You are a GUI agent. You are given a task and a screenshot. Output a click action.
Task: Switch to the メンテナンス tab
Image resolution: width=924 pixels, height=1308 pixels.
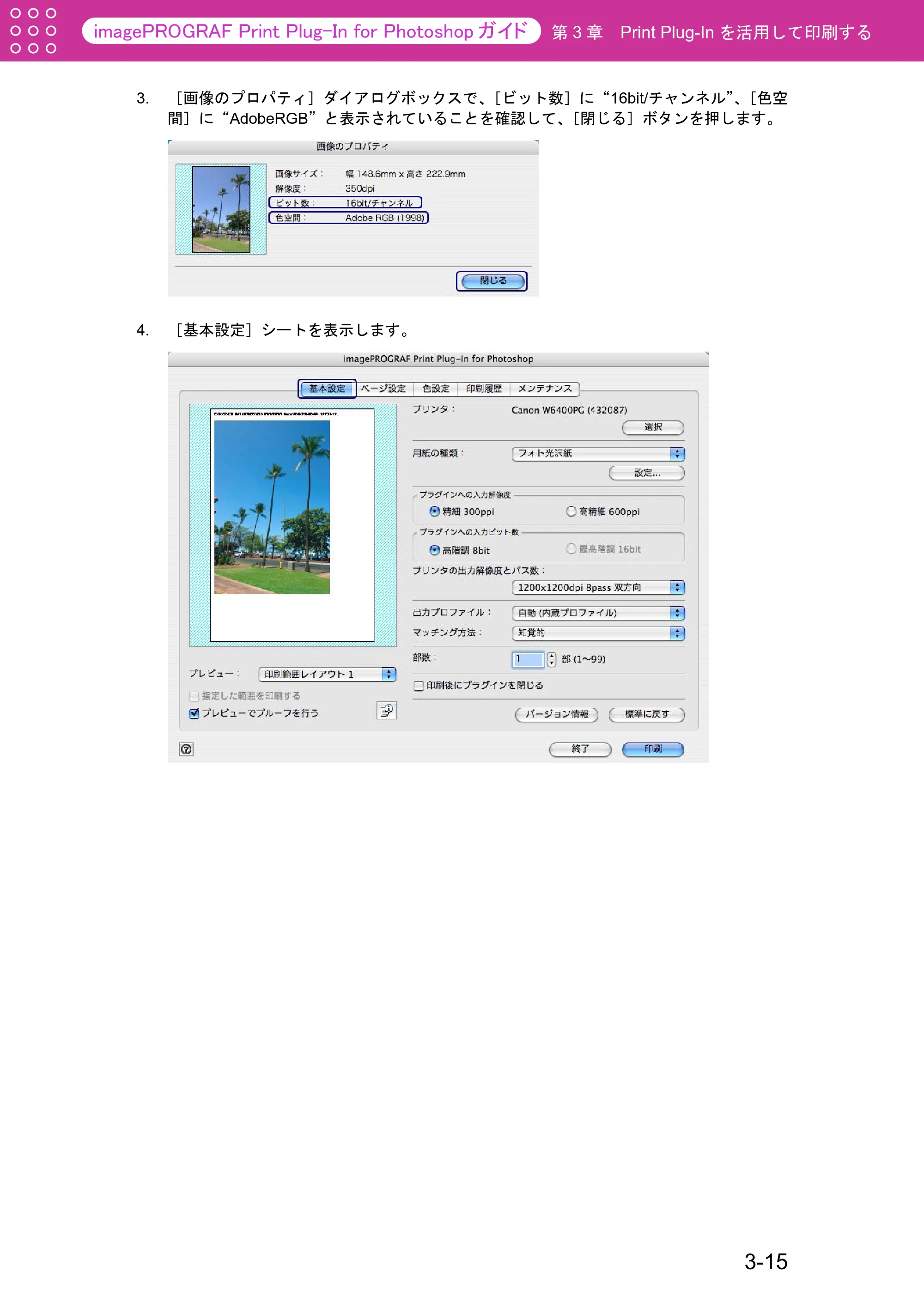point(545,389)
